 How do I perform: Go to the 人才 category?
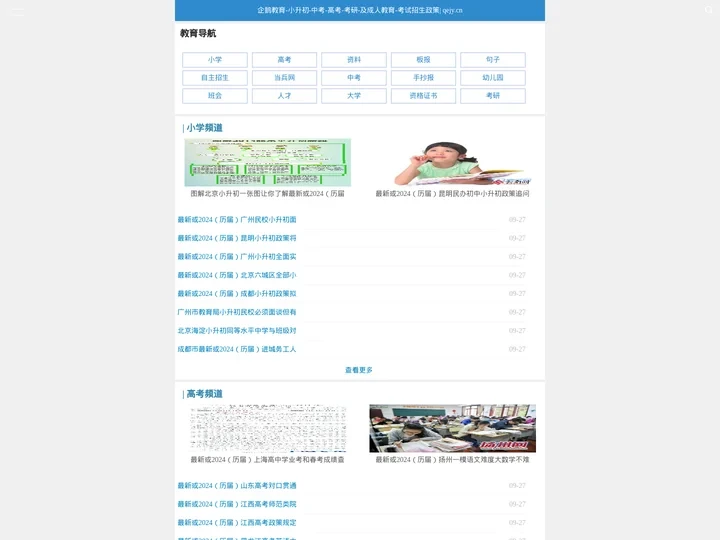(x=284, y=96)
